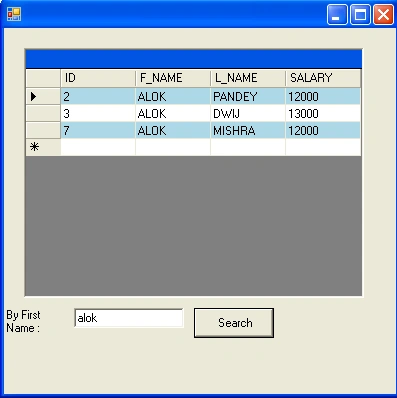
Task: Select the DWIJ last name cell
Action: pyautogui.click(x=248, y=114)
